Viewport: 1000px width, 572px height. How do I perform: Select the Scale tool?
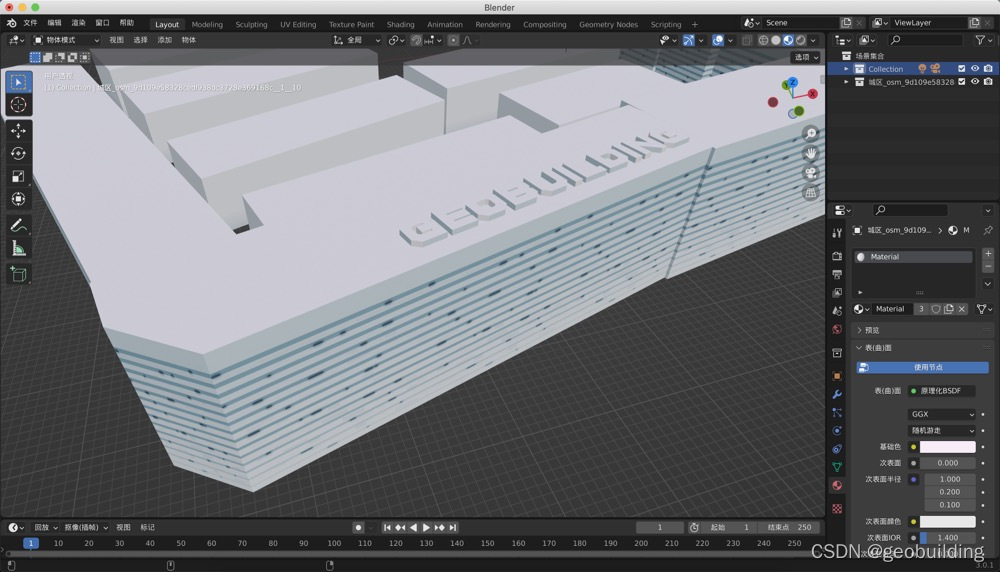coord(18,177)
